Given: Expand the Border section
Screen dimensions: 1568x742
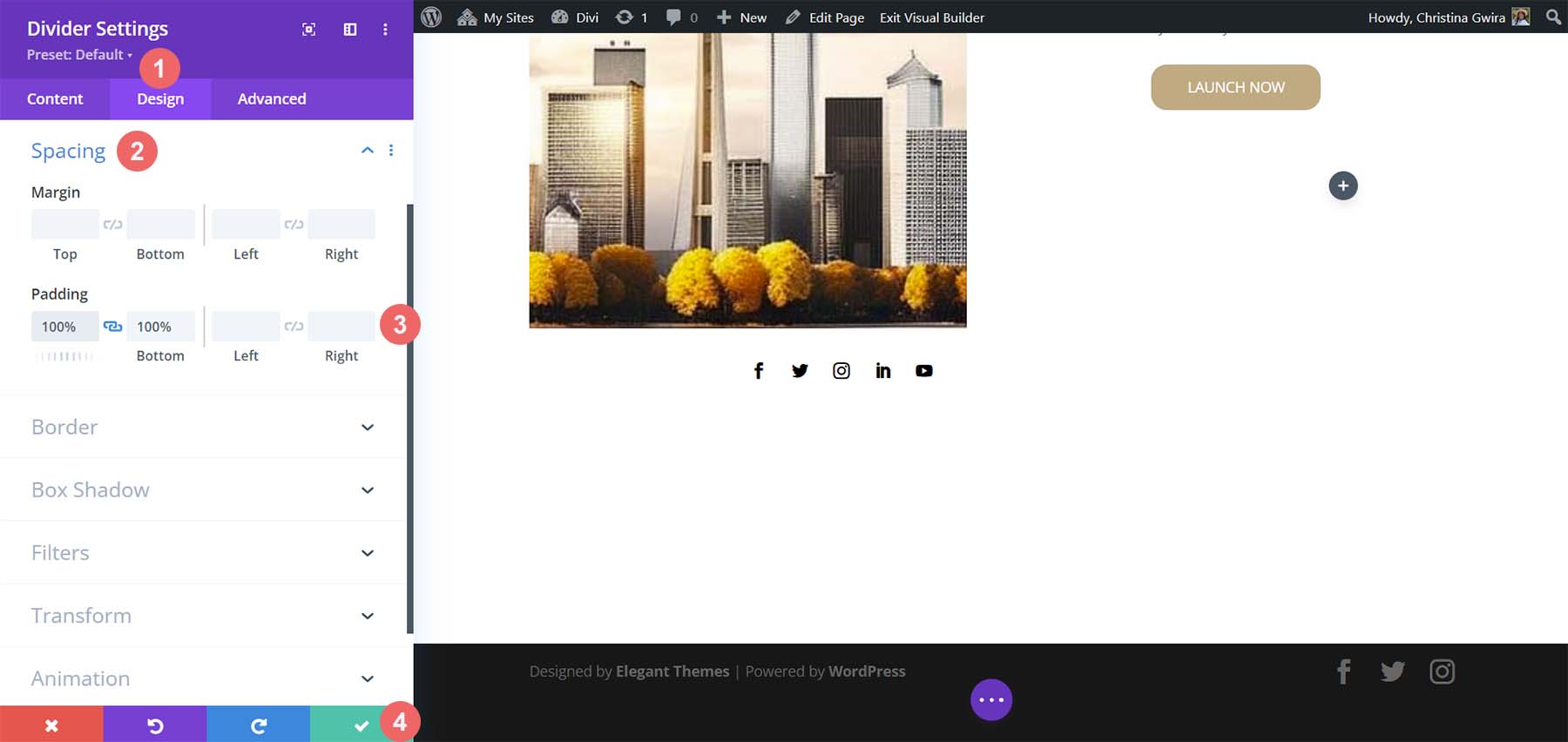Looking at the screenshot, I should click(x=204, y=427).
